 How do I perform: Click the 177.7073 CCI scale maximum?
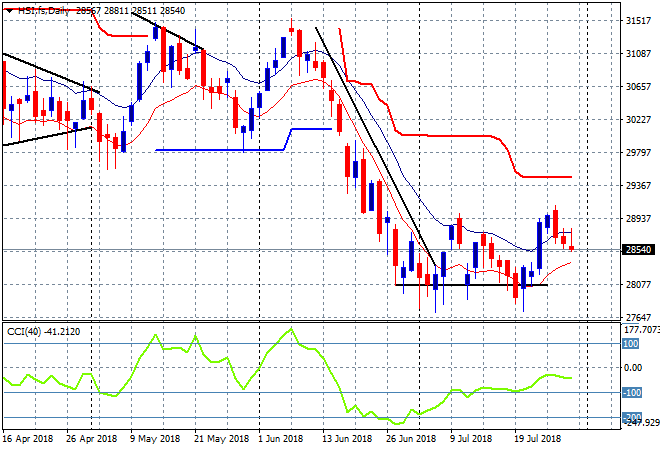point(641,330)
